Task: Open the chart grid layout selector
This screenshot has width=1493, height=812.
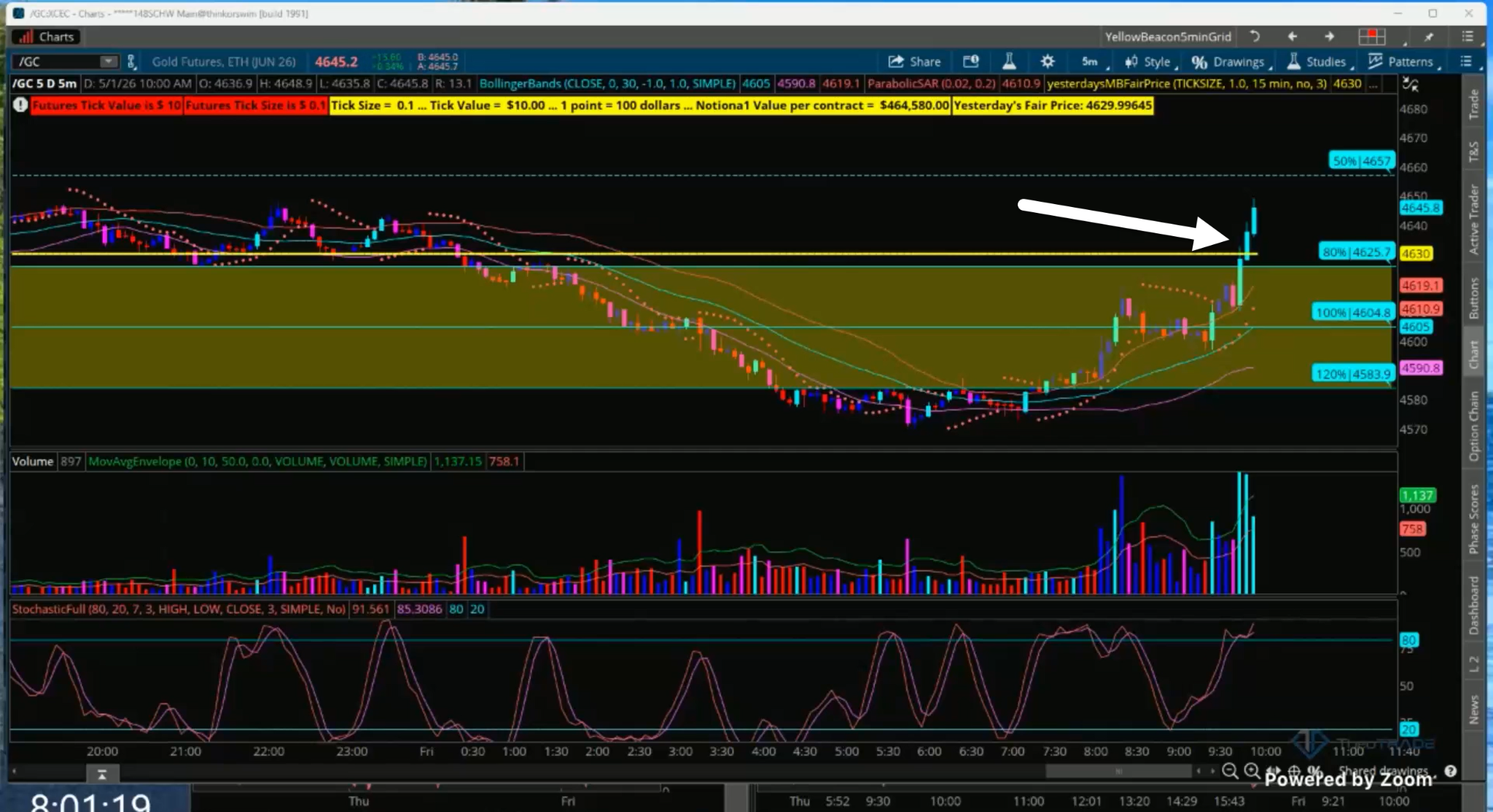Action: 1371,36
